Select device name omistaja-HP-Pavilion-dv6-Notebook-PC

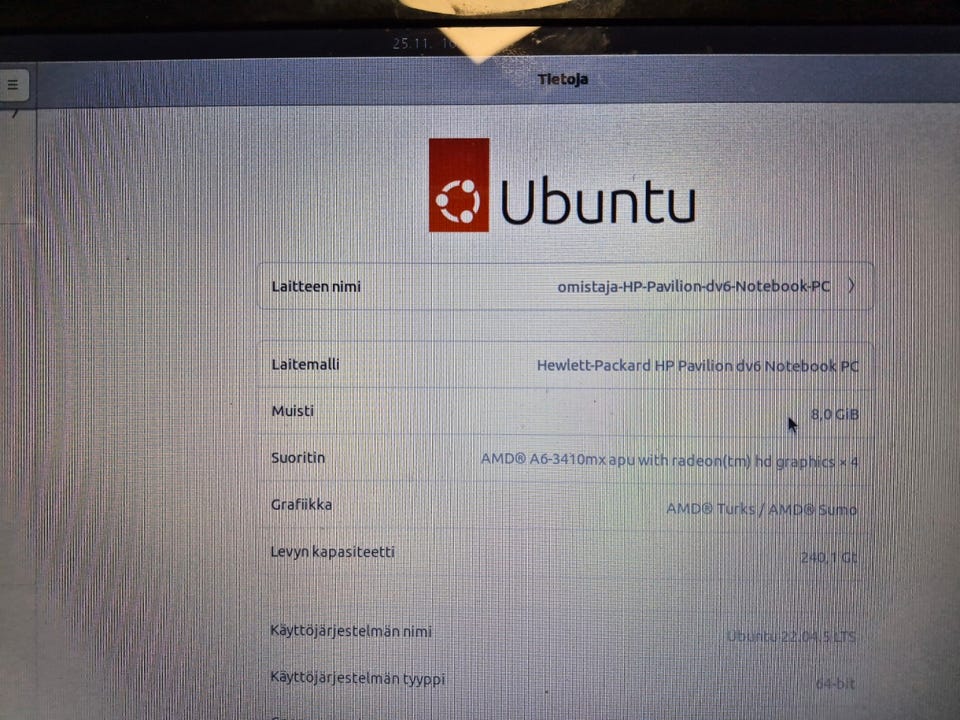pos(693,286)
